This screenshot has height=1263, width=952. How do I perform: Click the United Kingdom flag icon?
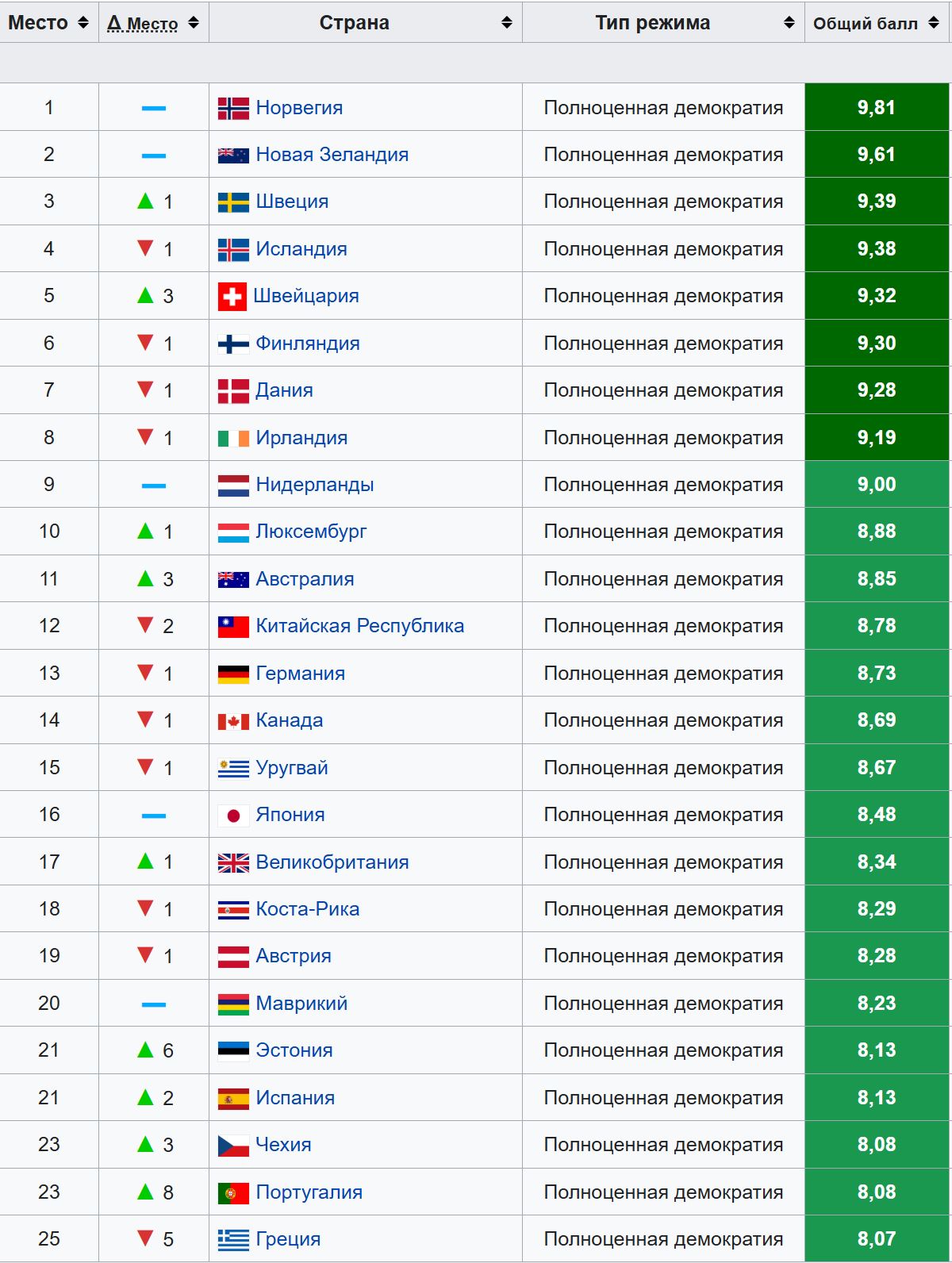[233, 862]
